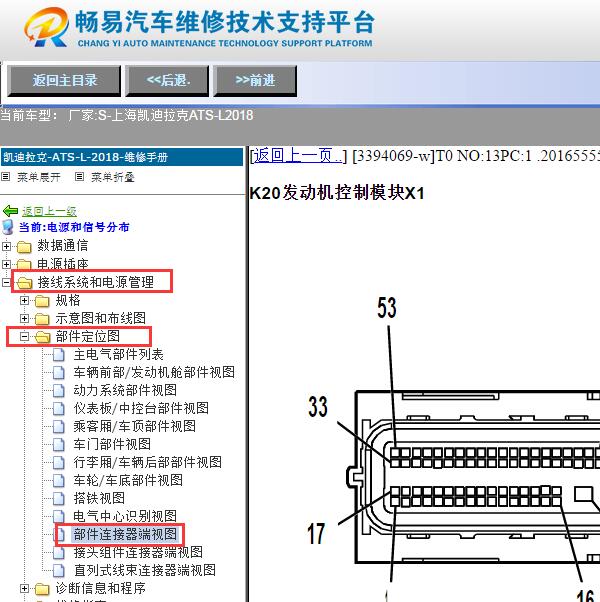Open 主电气部件列表 document
The width and height of the screenshot is (600, 602).
click(x=119, y=354)
